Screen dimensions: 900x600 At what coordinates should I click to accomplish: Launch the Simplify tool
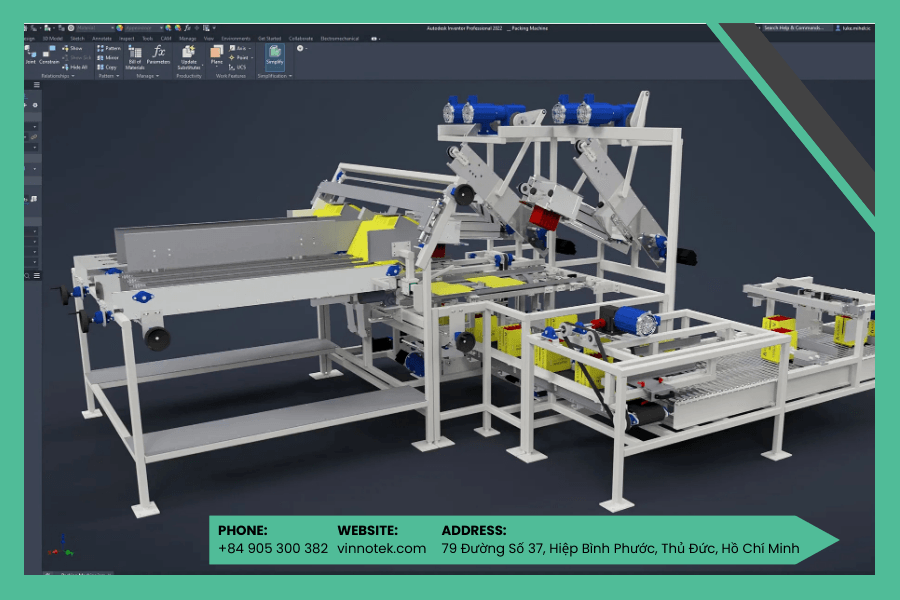coord(274,55)
